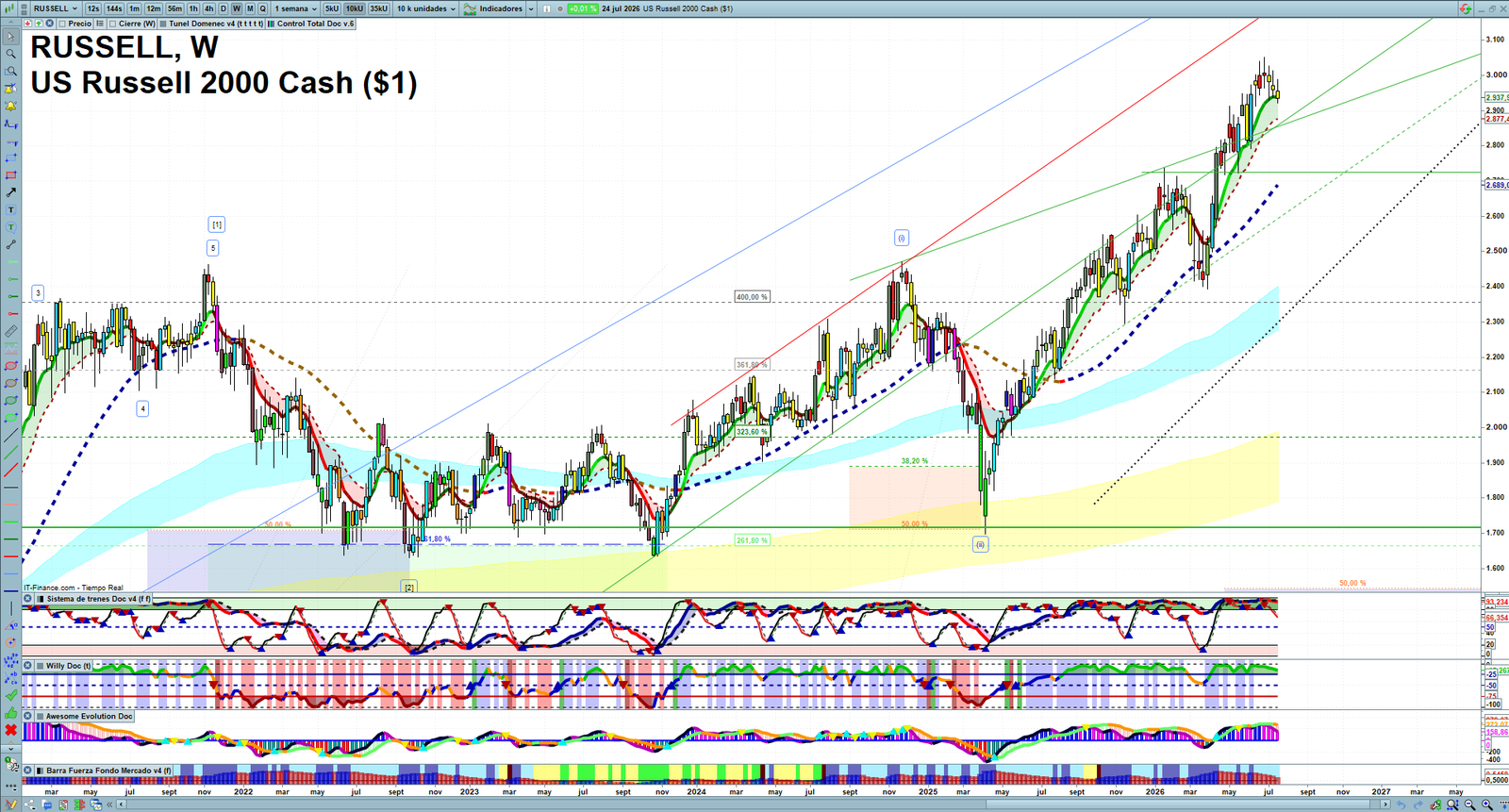Click the horizontal scrollbar left arrow
This screenshot has height=812, width=1509.
121,804
